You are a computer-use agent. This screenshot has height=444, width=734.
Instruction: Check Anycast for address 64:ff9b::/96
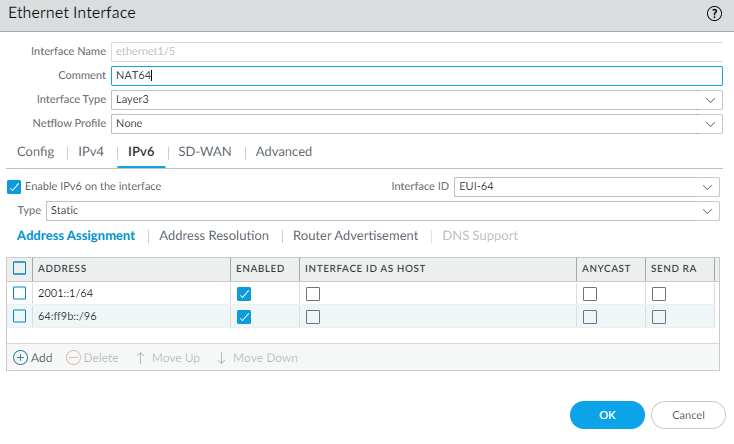click(x=590, y=316)
